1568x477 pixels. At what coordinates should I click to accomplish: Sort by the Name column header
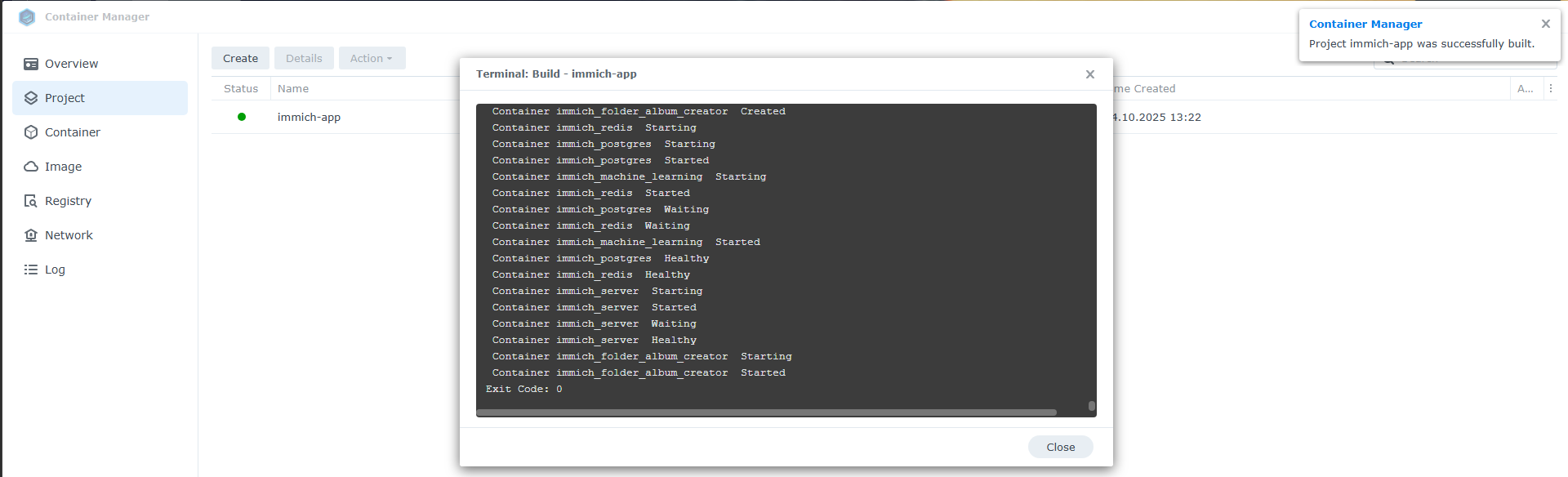pos(293,88)
